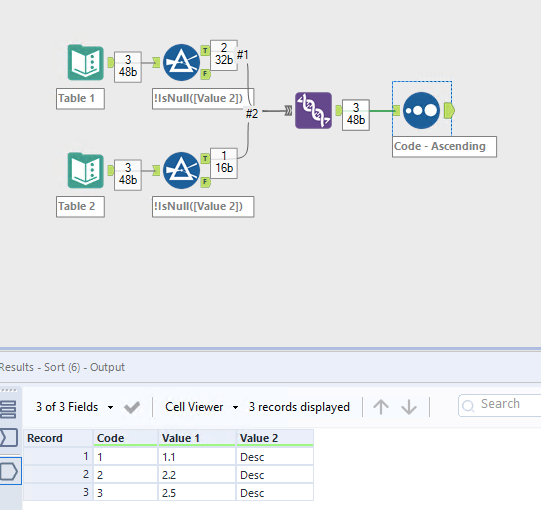Viewport: 541px width, 510px height.
Task: Select cell with Value 1 of 1.1
Action: (197, 457)
